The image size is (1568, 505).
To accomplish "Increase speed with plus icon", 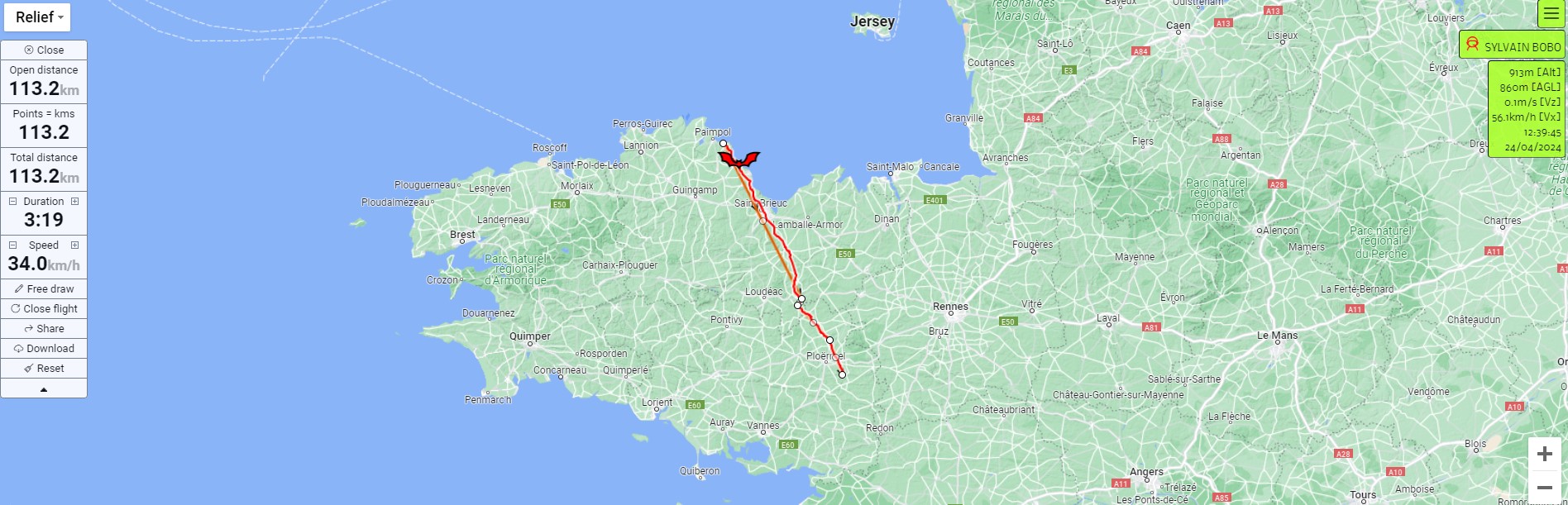I will (74, 245).
